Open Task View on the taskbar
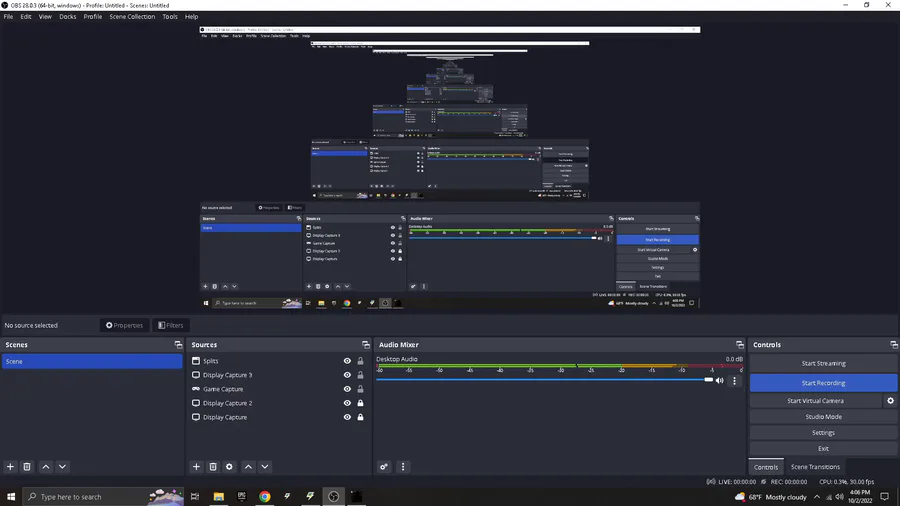The height and width of the screenshot is (506, 900). point(195,497)
